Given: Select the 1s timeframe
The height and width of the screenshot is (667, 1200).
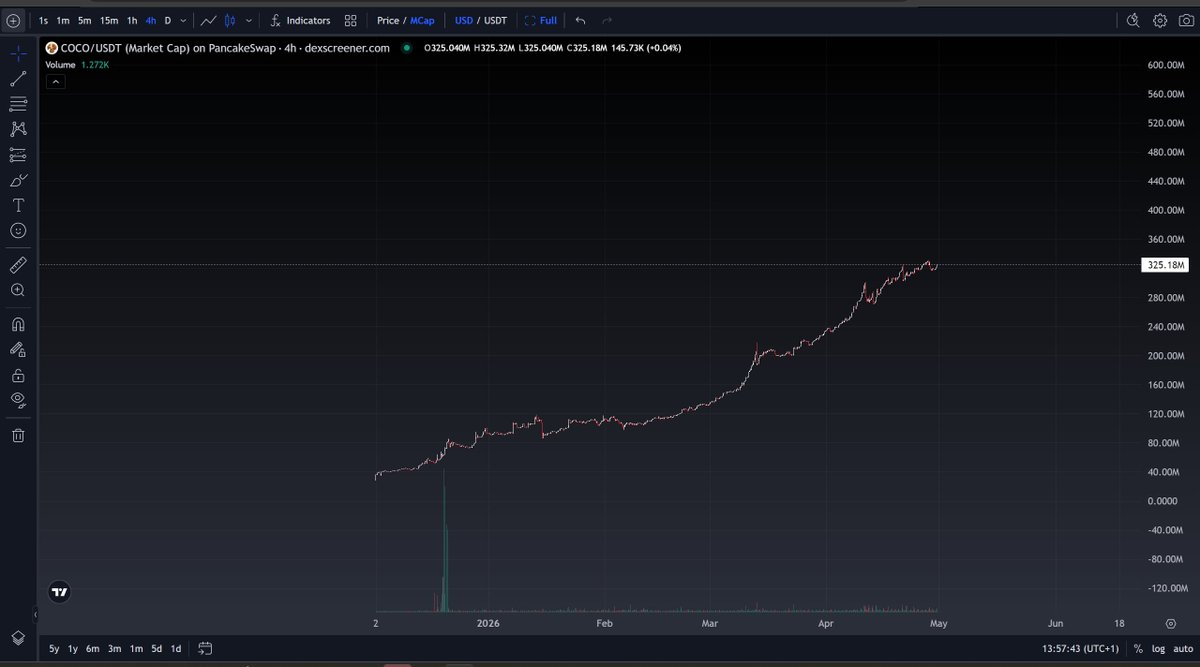Looking at the screenshot, I should (x=43, y=20).
